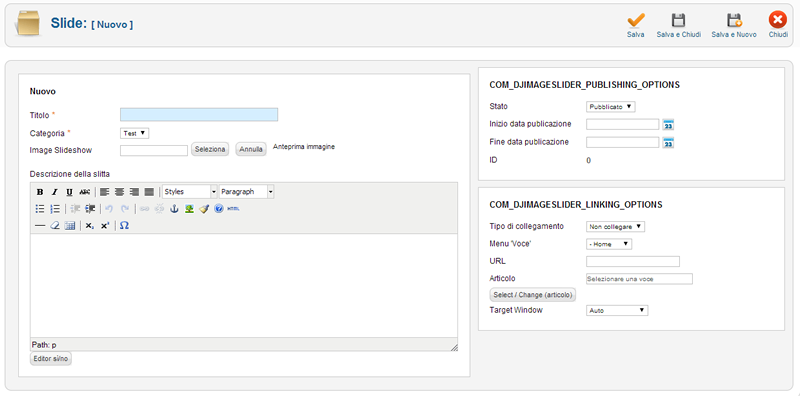Open the Styles dropdown in the editor

coord(190,192)
